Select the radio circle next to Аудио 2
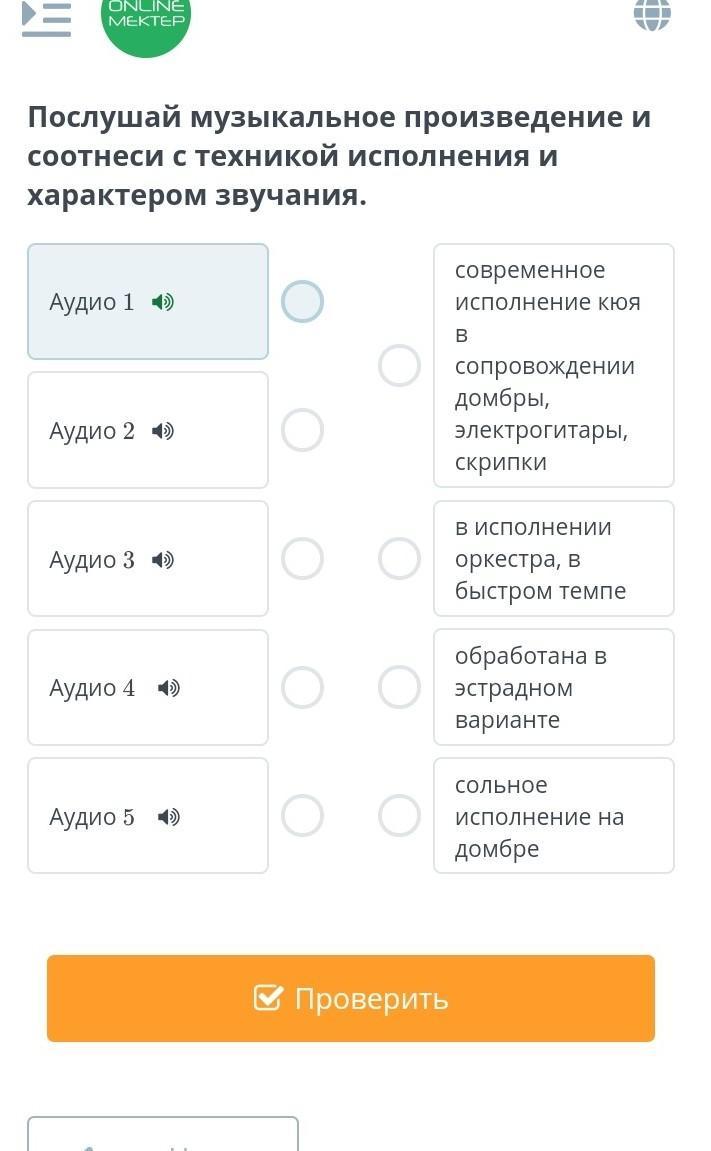The width and height of the screenshot is (711, 1151). point(302,431)
